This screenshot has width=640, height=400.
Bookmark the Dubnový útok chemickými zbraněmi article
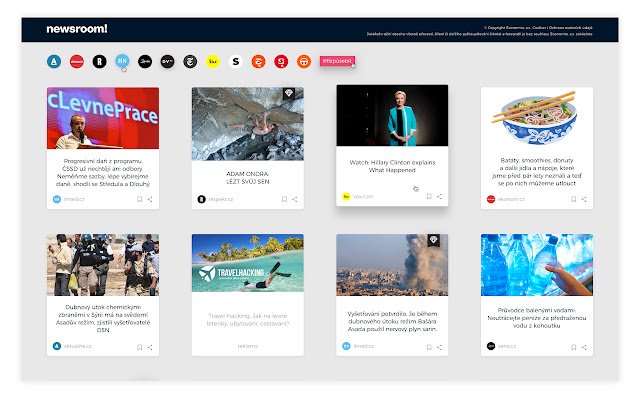pos(140,347)
